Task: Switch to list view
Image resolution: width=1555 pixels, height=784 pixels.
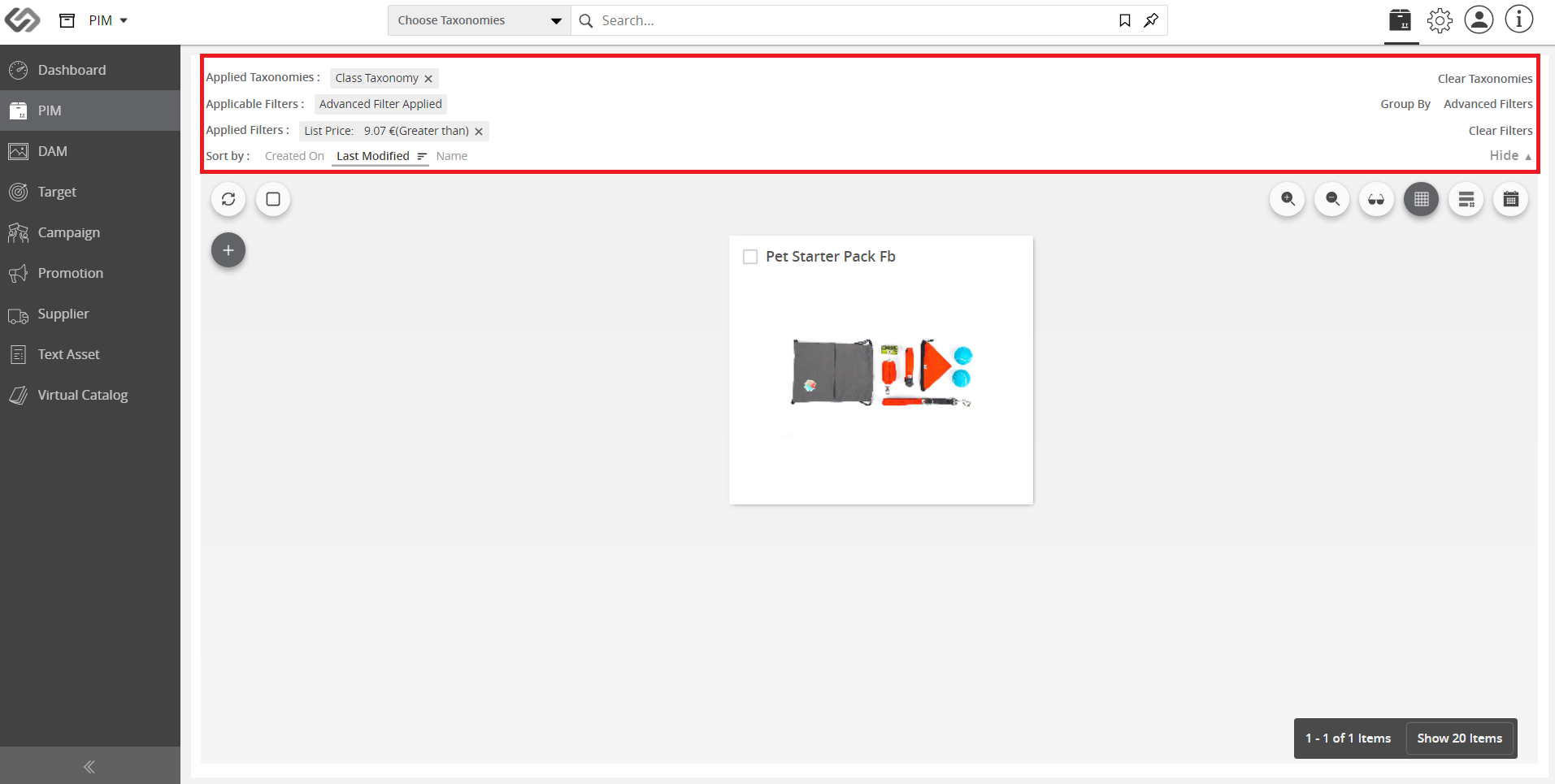Action: click(x=1466, y=199)
